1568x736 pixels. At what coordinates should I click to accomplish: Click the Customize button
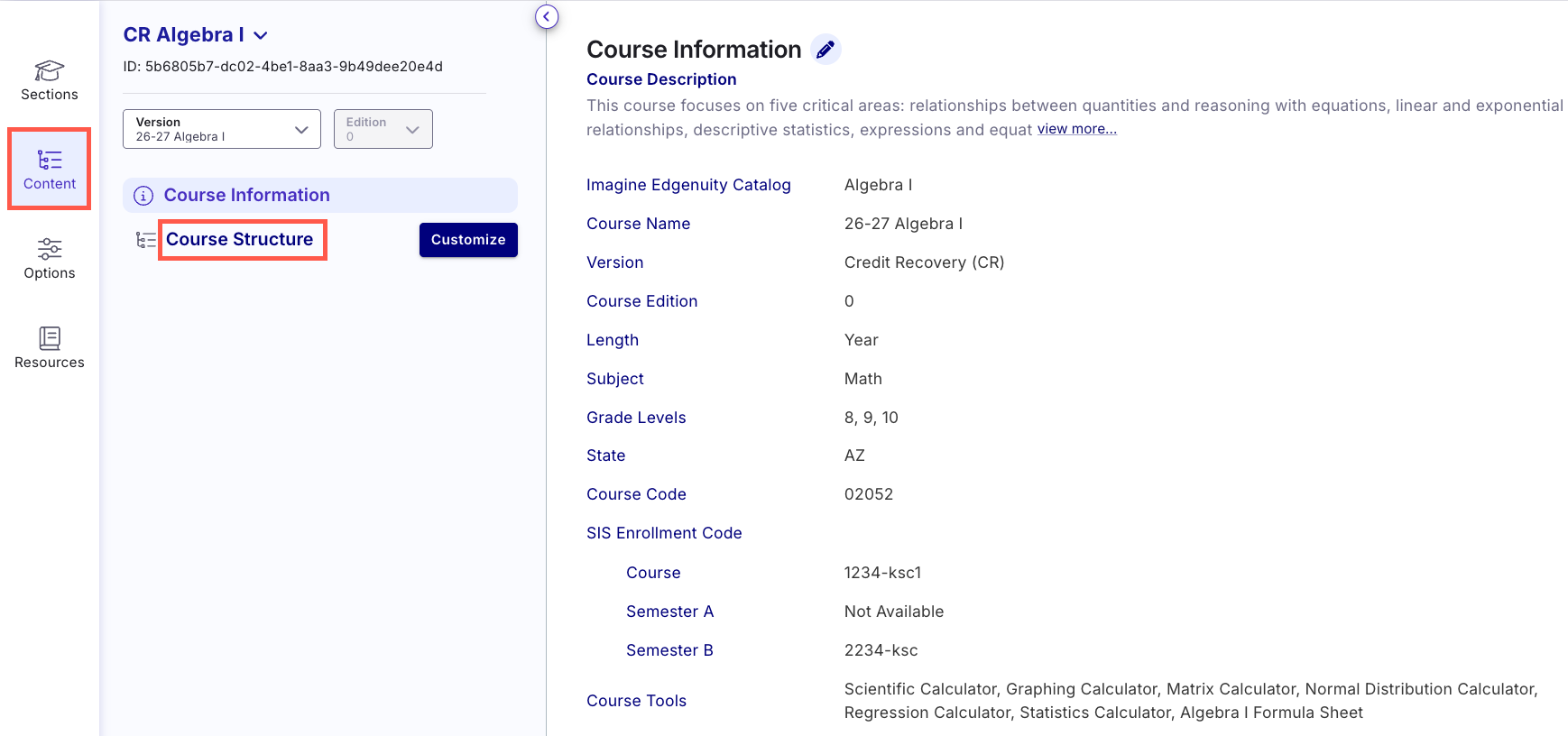(468, 240)
